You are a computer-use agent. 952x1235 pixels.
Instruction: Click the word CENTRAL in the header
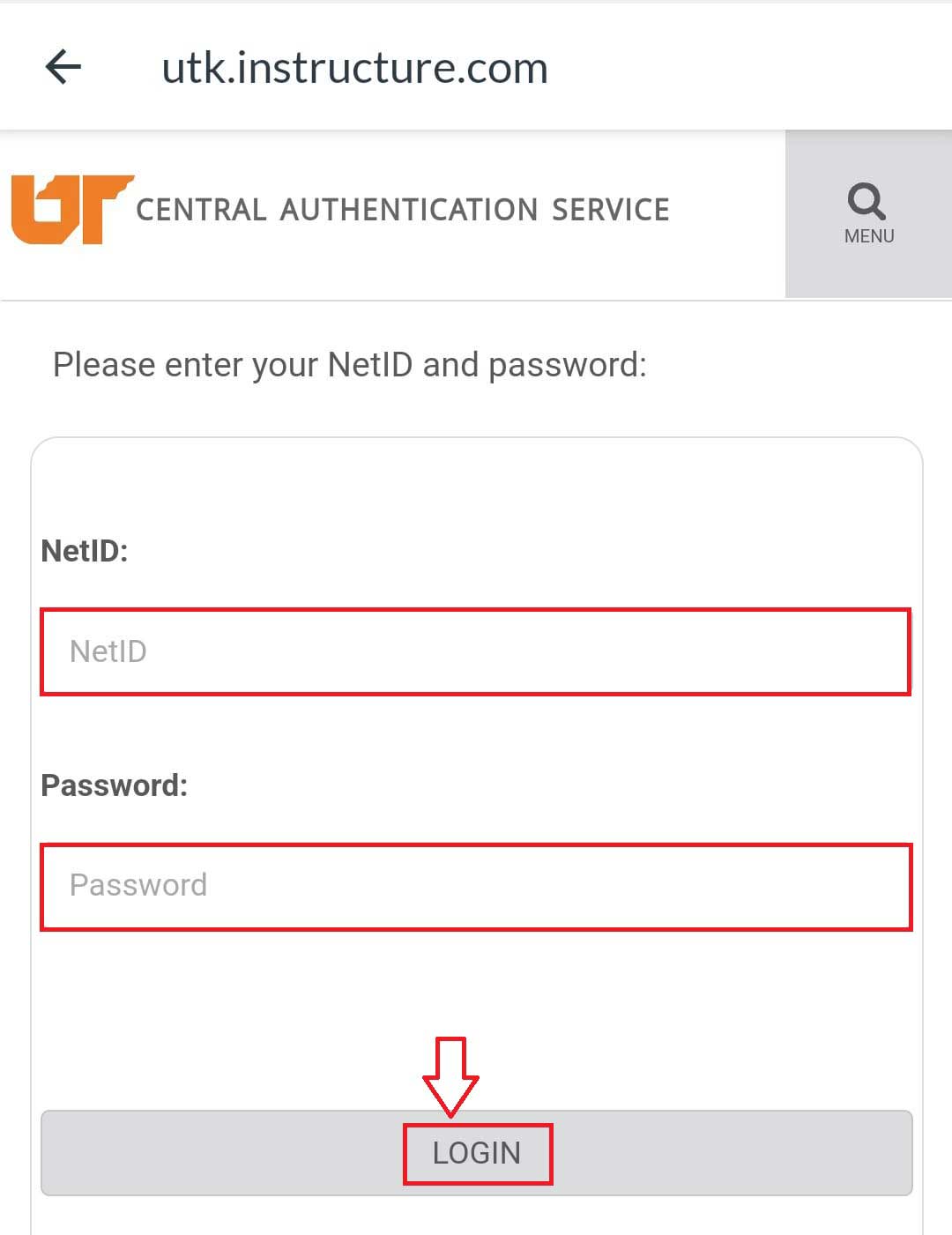[x=201, y=210]
